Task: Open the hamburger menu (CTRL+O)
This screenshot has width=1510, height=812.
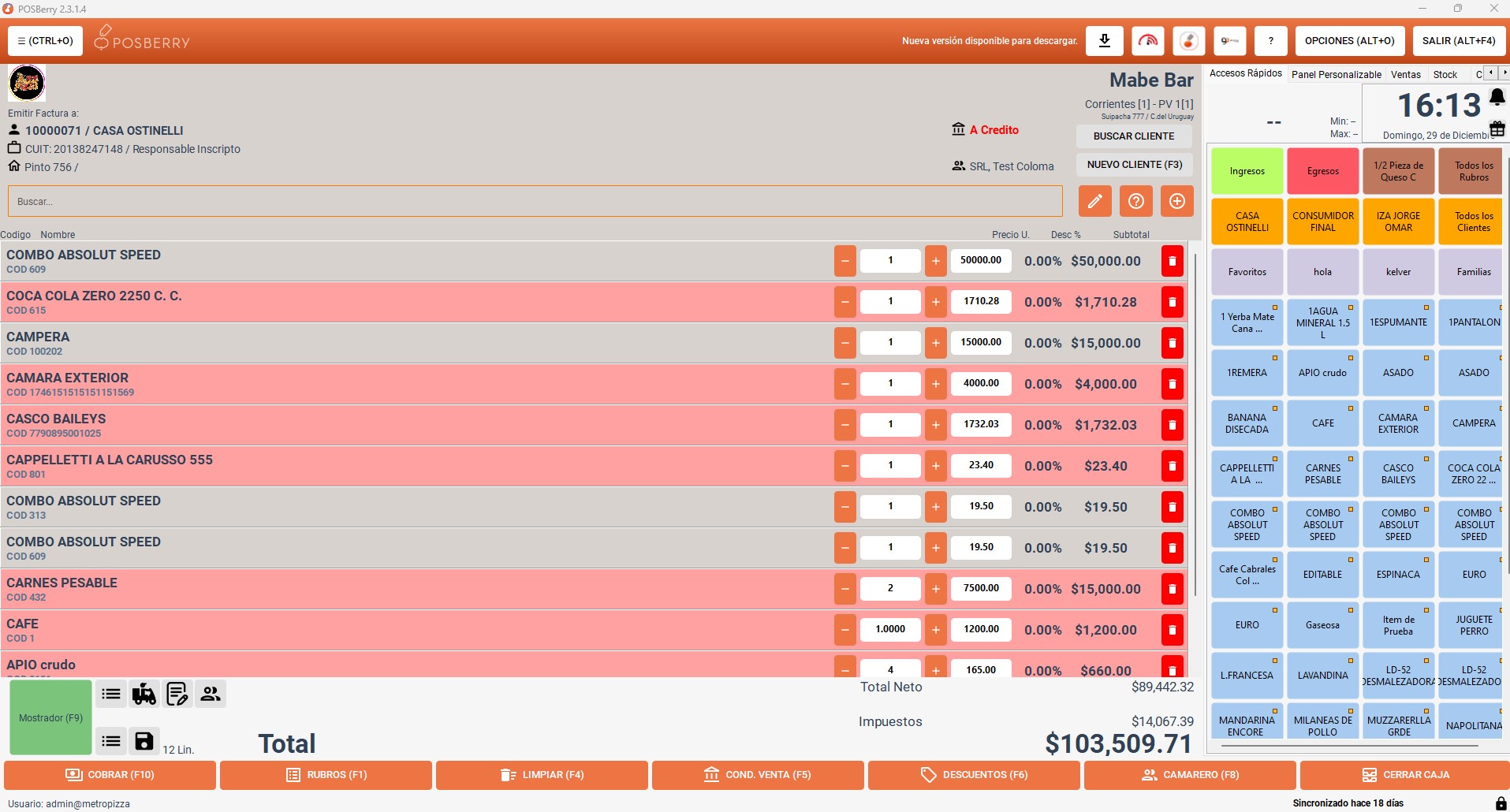Action: (x=45, y=41)
